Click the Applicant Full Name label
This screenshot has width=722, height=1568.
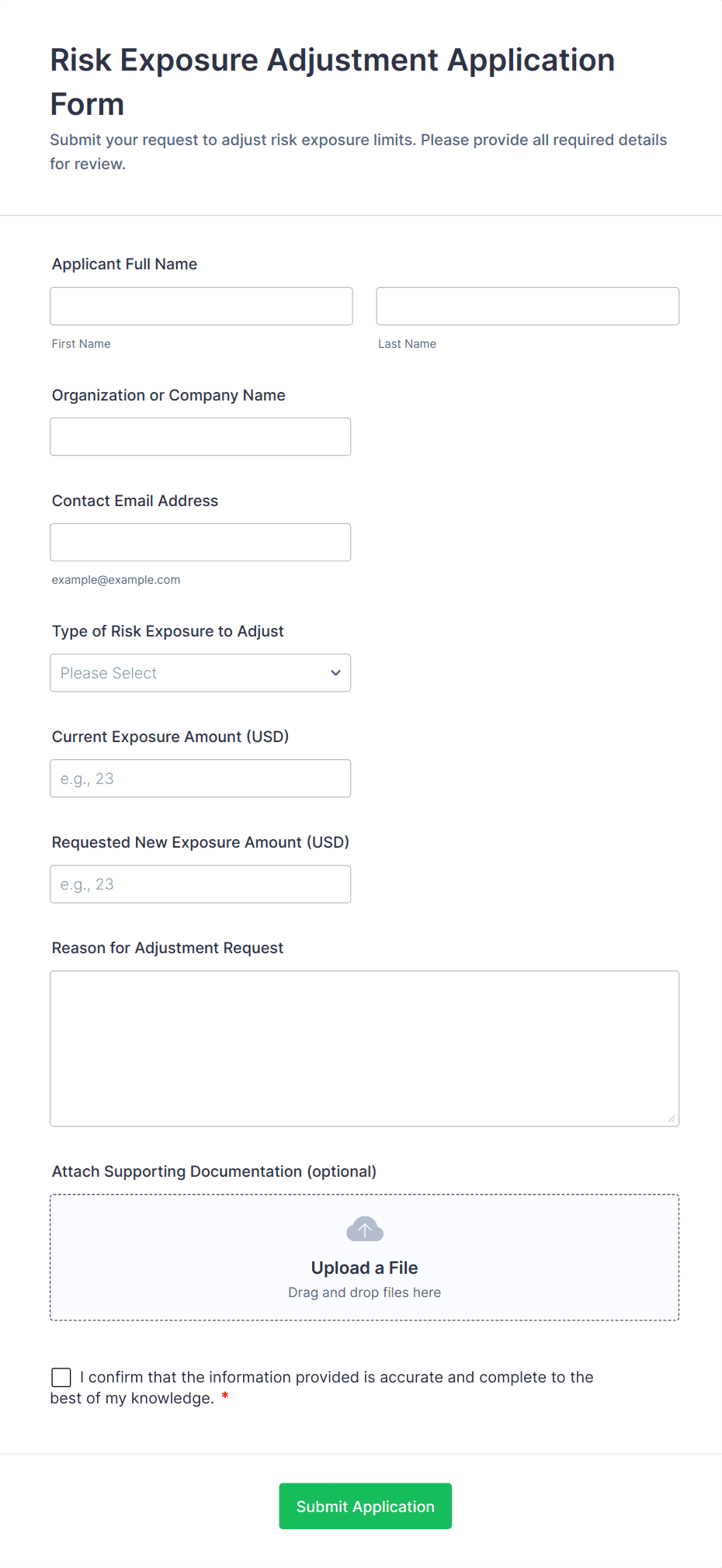point(124,264)
